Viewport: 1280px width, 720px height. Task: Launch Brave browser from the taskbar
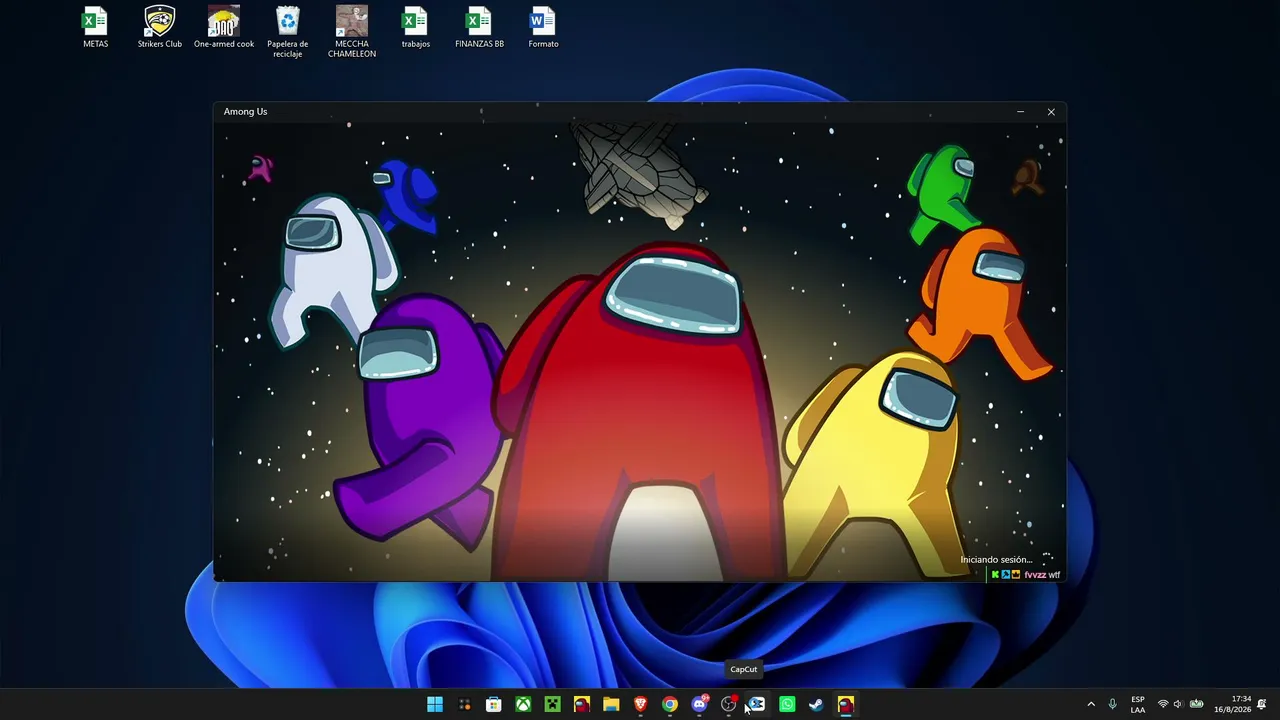pos(640,704)
